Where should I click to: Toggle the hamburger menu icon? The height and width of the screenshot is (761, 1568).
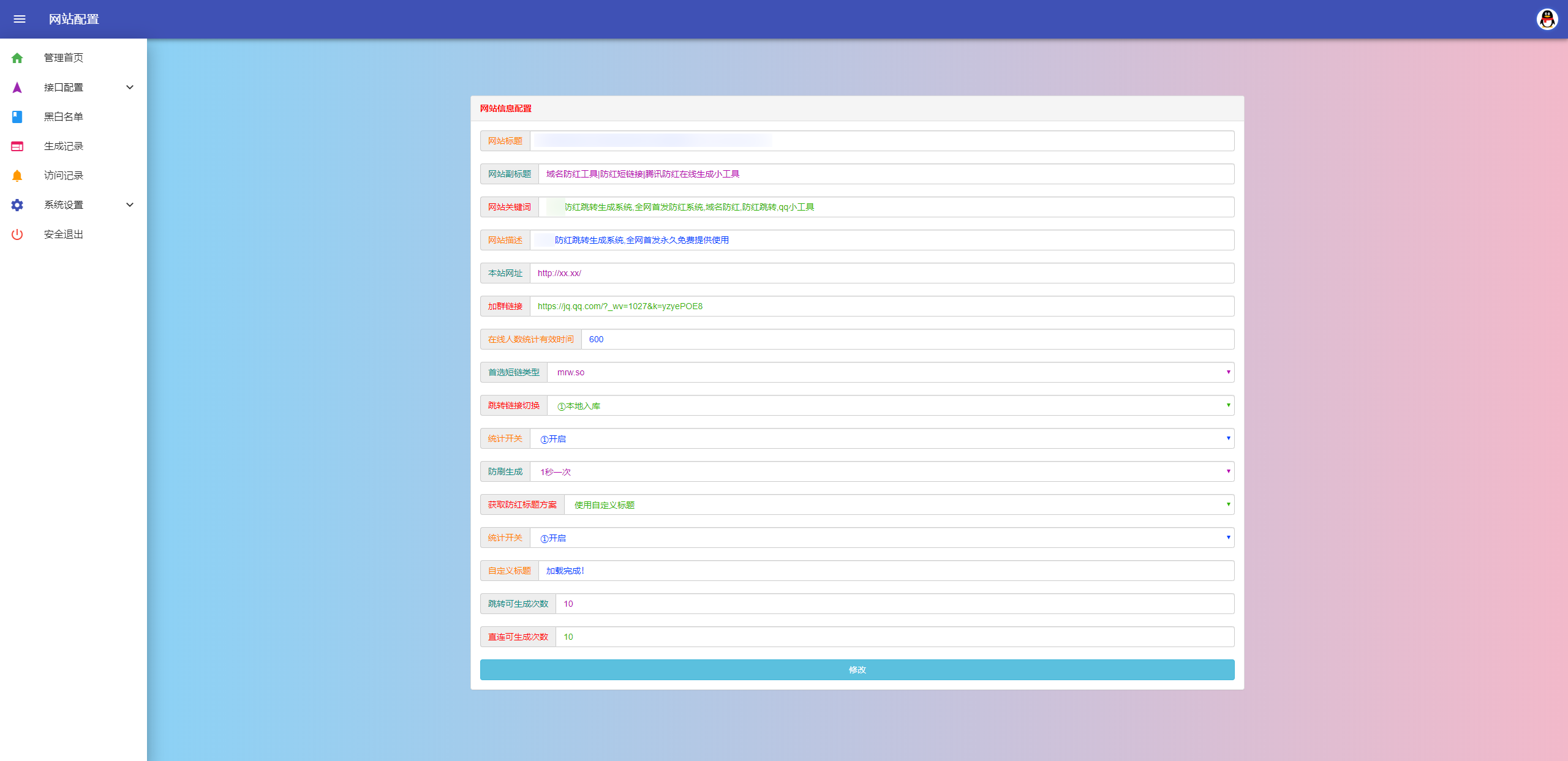pos(20,19)
